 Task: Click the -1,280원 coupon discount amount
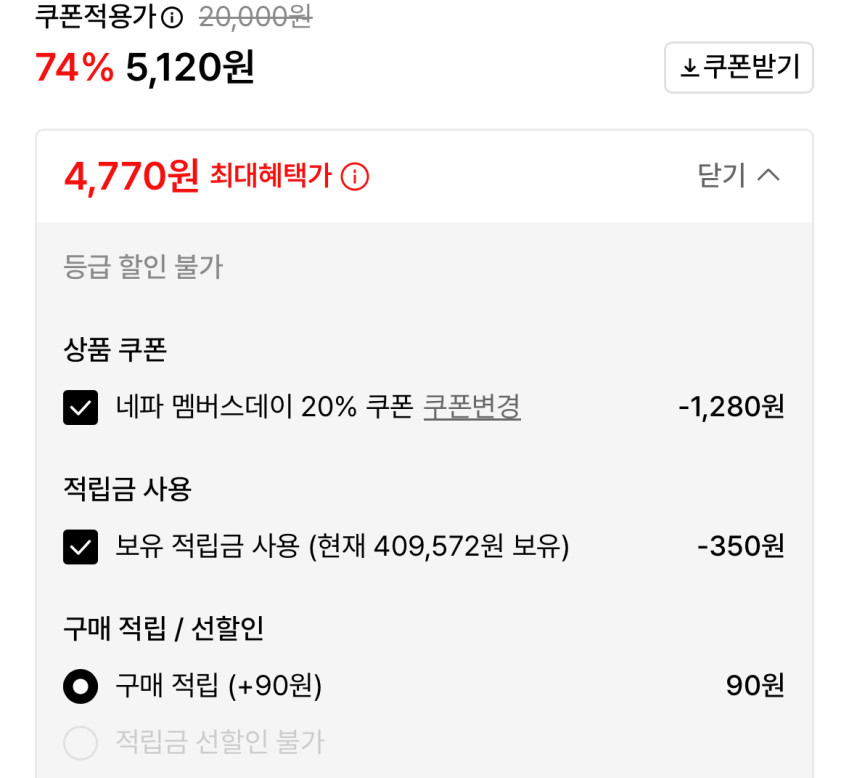point(731,407)
